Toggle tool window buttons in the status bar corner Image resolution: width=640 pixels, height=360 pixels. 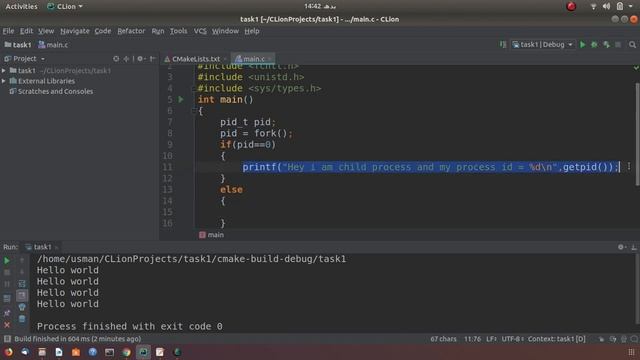(x=7, y=339)
